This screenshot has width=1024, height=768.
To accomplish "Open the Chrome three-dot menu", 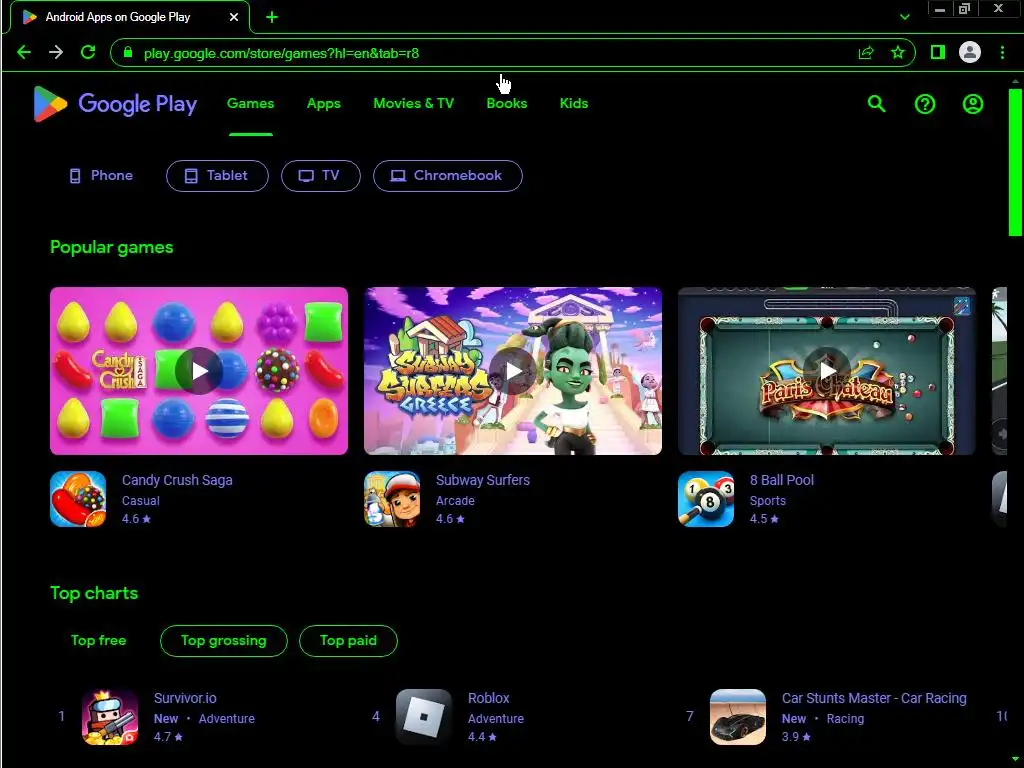I will [1002, 52].
